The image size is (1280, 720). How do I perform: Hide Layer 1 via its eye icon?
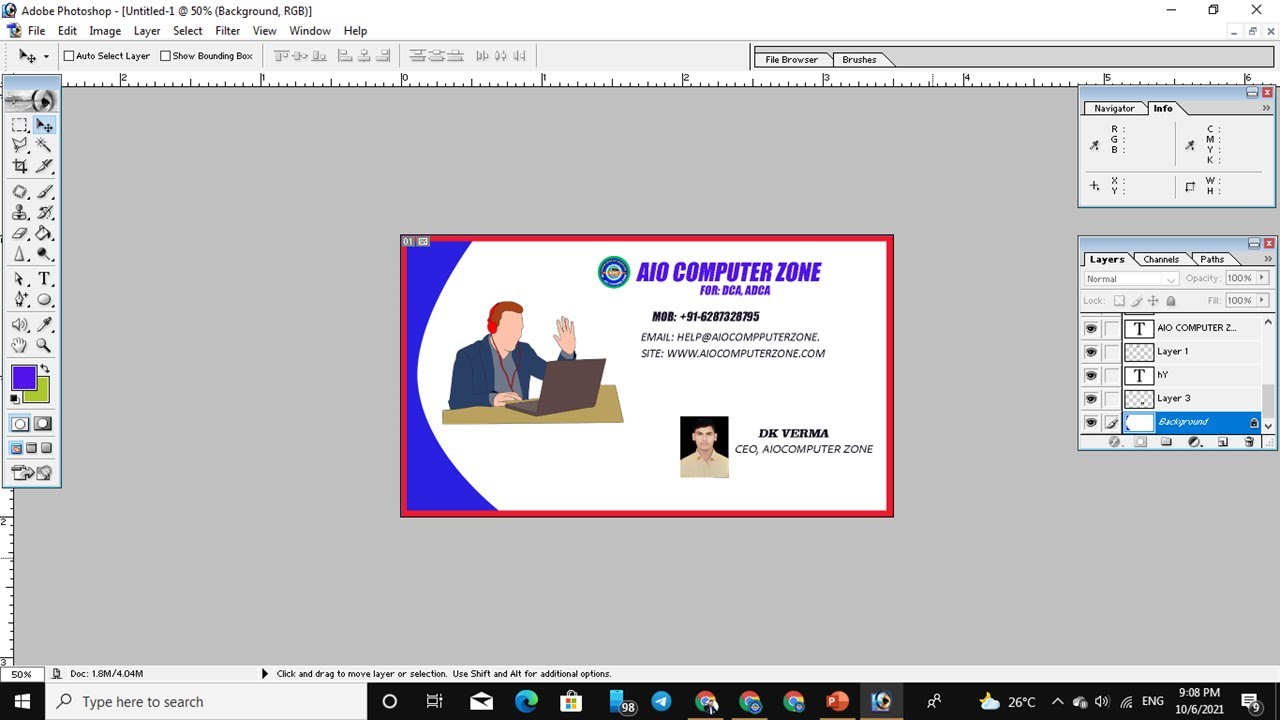(1091, 352)
